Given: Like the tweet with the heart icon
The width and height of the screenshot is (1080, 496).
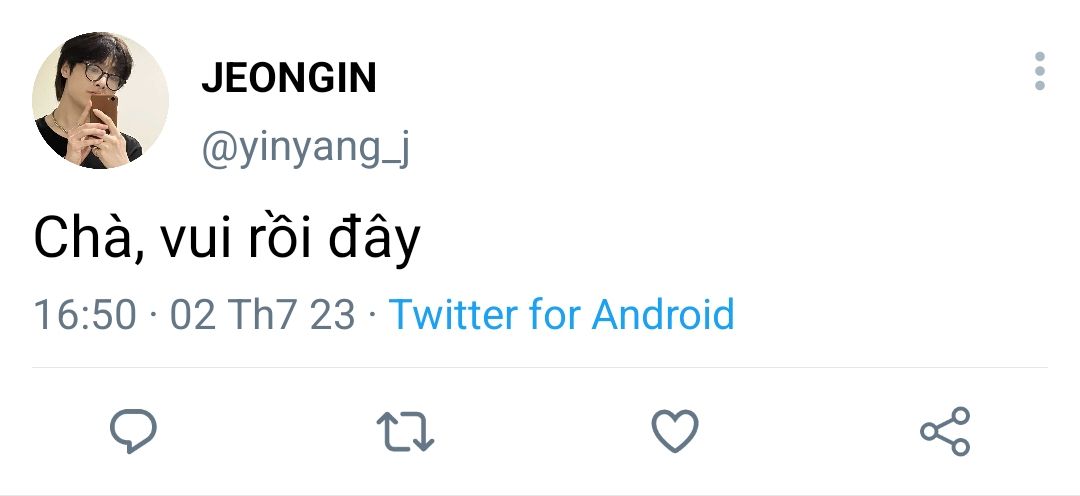Looking at the screenshot, I should [x=675, y=431].
